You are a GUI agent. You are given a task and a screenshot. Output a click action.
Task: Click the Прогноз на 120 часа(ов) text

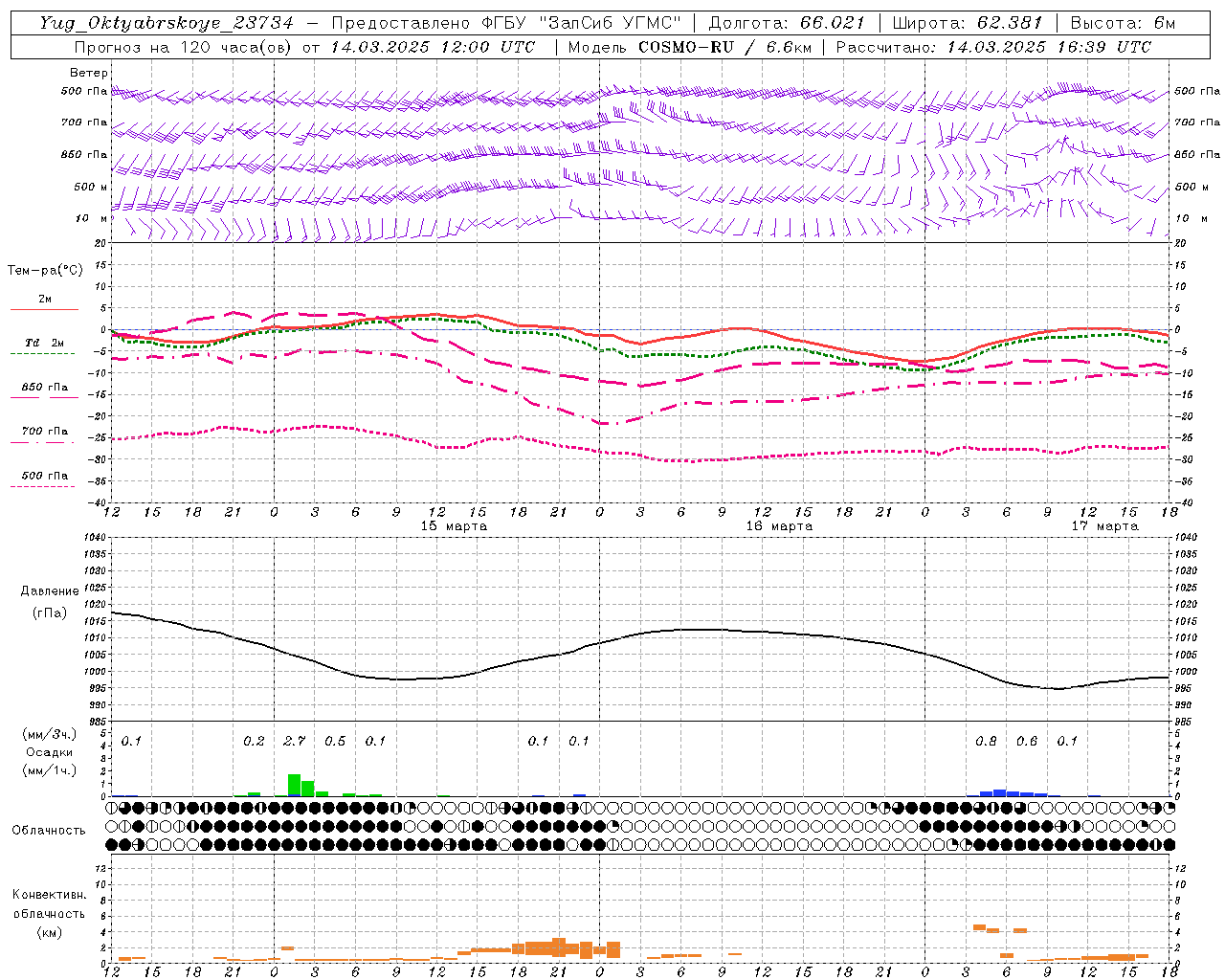coord(185,47)
